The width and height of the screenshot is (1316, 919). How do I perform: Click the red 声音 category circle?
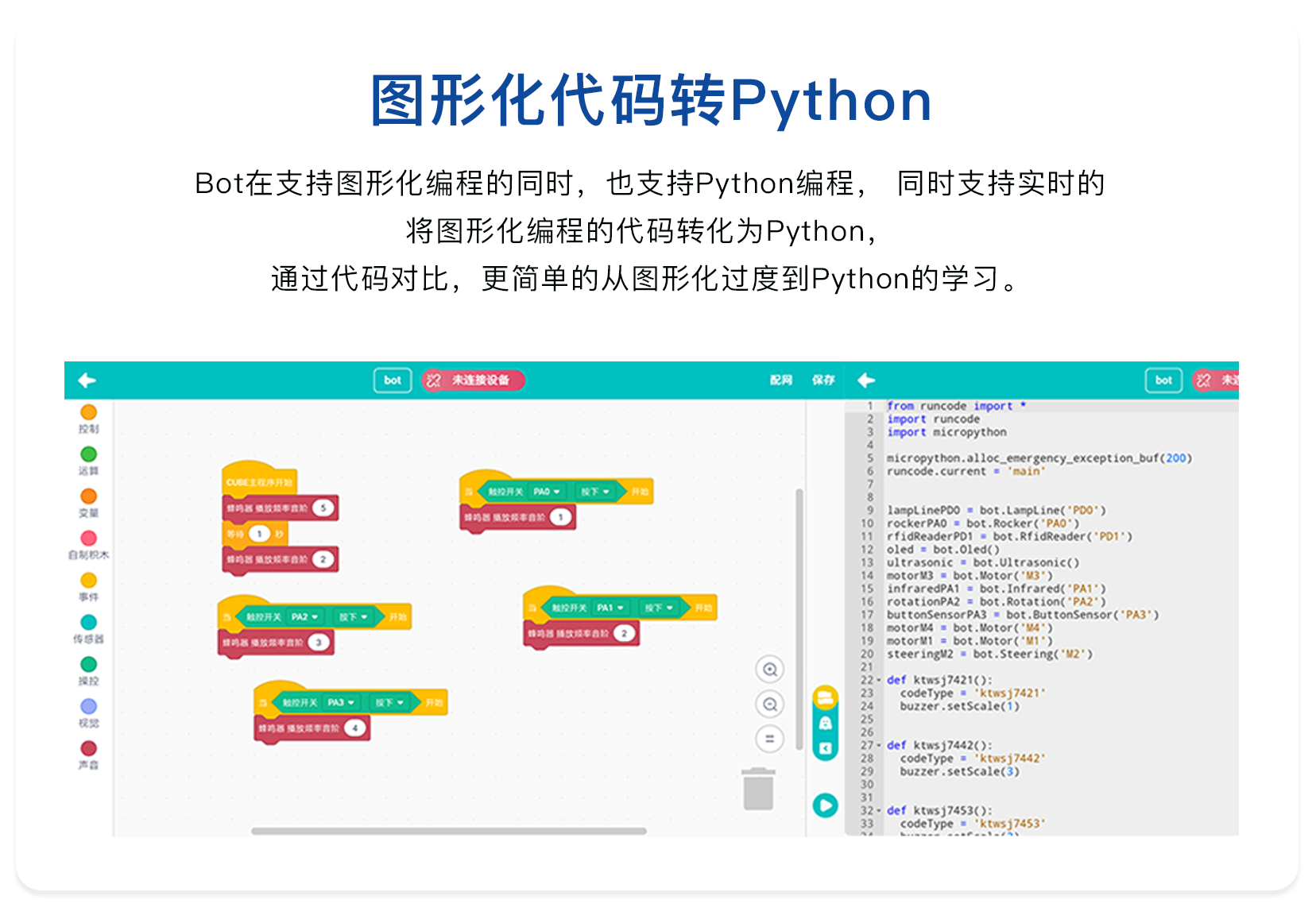coord(88,748)
